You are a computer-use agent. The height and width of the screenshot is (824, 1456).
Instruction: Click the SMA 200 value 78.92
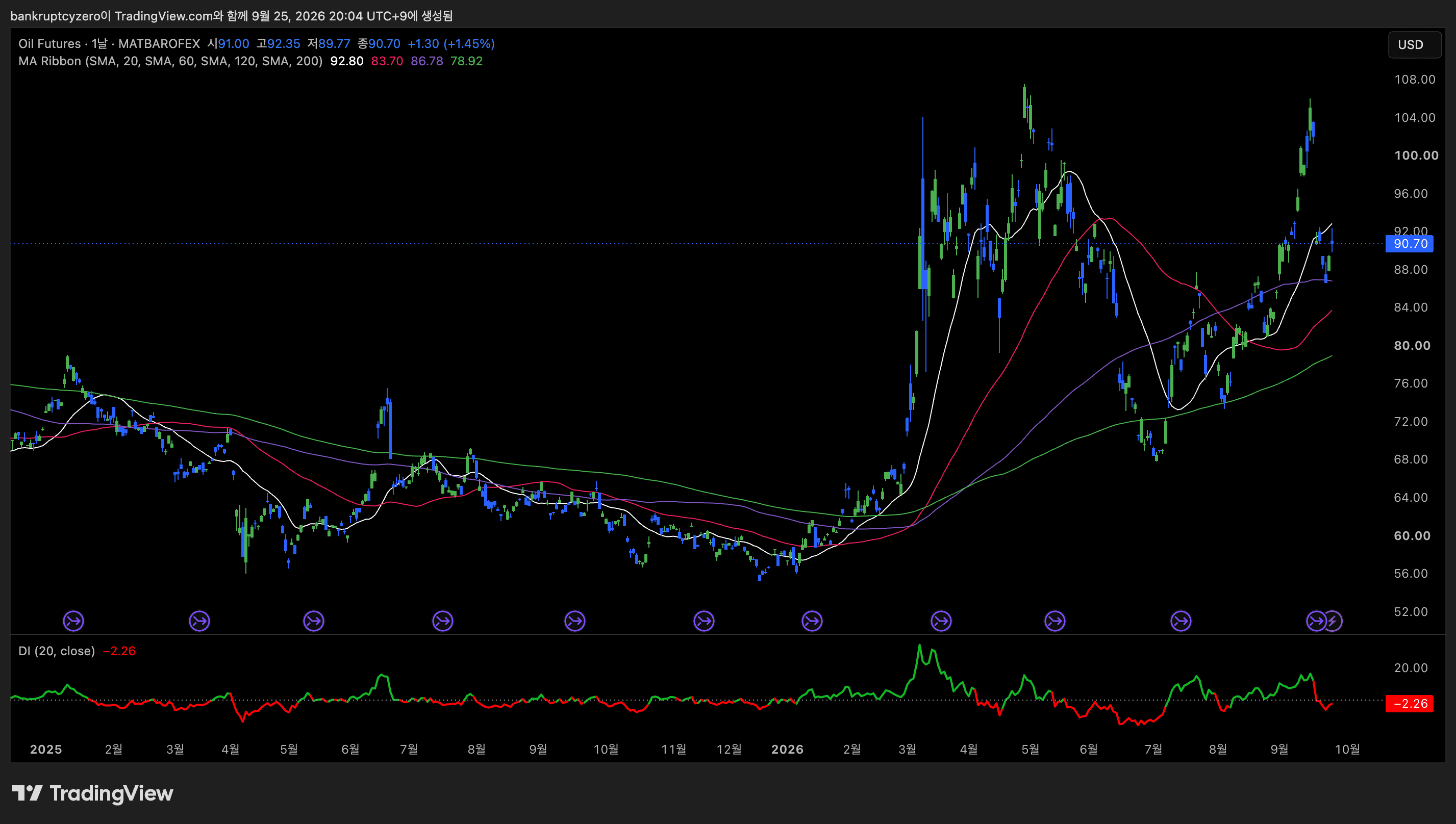click(x=466, y=61)
